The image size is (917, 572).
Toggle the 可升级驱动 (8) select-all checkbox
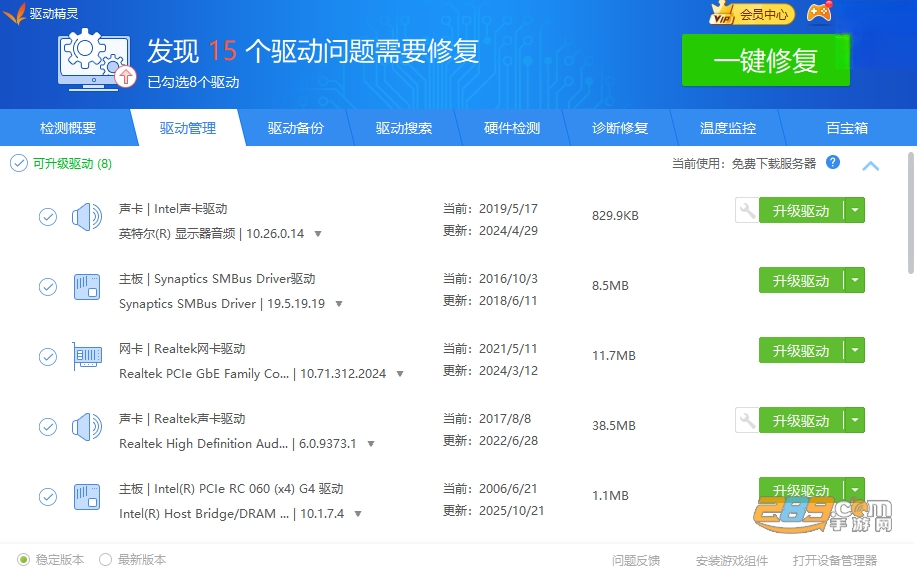coord(19,163)
